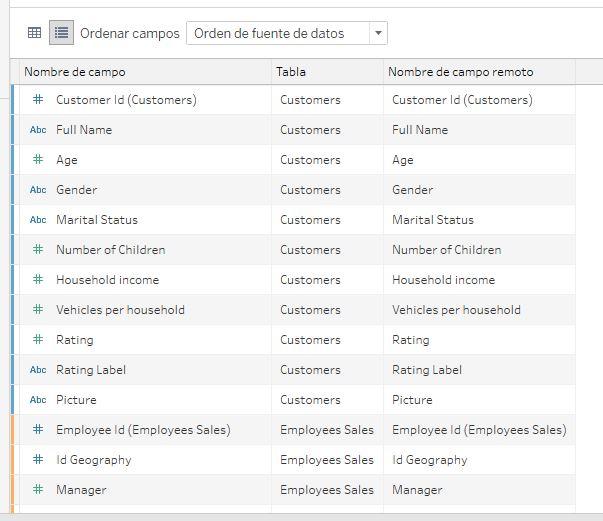Click the number type icon beside Manager

click(38, 490)
